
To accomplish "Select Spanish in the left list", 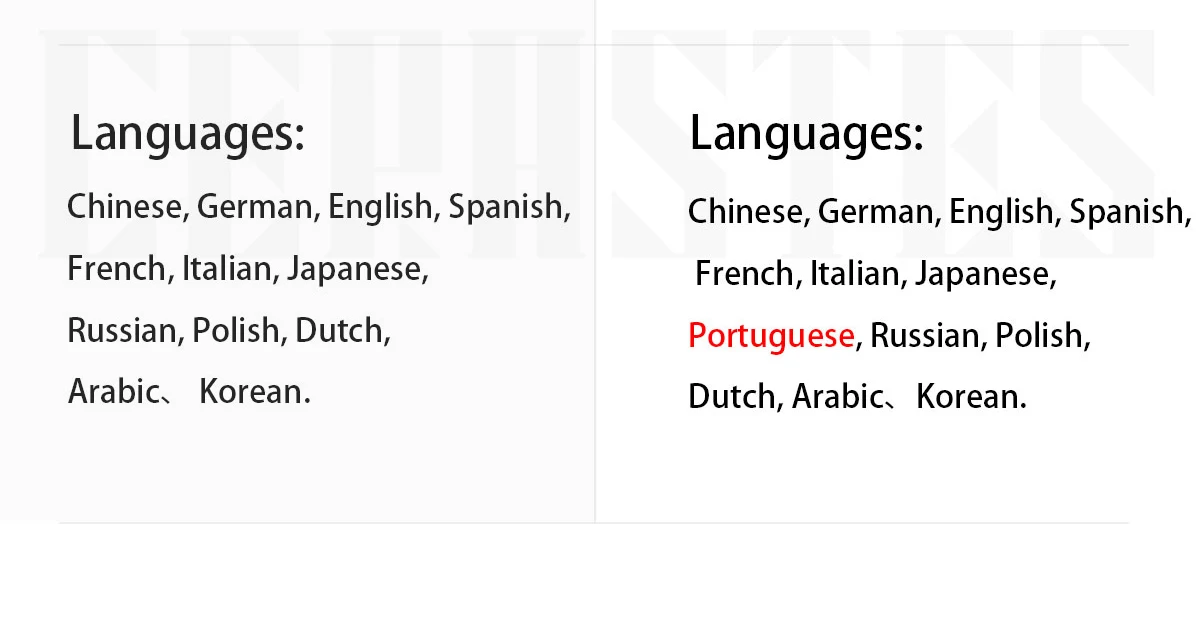I will point(506,208).
